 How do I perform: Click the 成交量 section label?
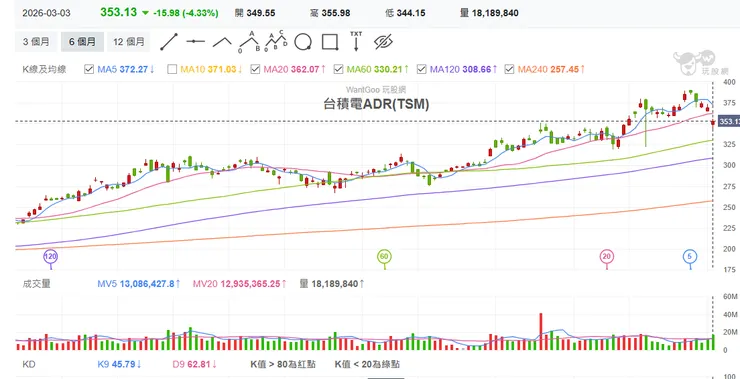tap(36, 284)
